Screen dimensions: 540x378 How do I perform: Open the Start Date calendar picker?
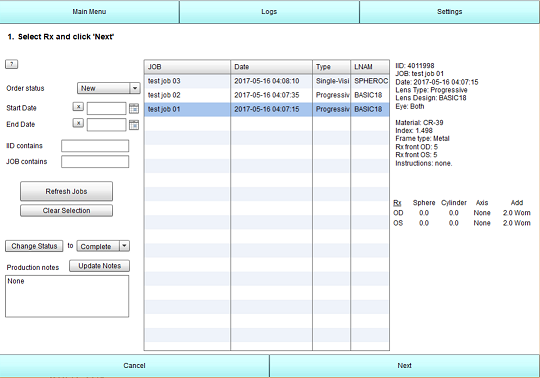pyautogui.click(x=134, y=108)
